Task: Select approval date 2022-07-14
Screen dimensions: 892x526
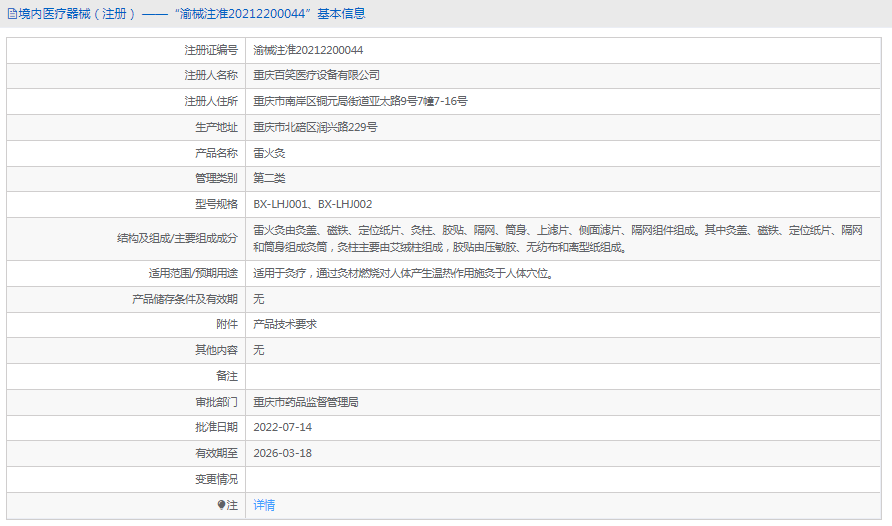Action: [283, 427]
